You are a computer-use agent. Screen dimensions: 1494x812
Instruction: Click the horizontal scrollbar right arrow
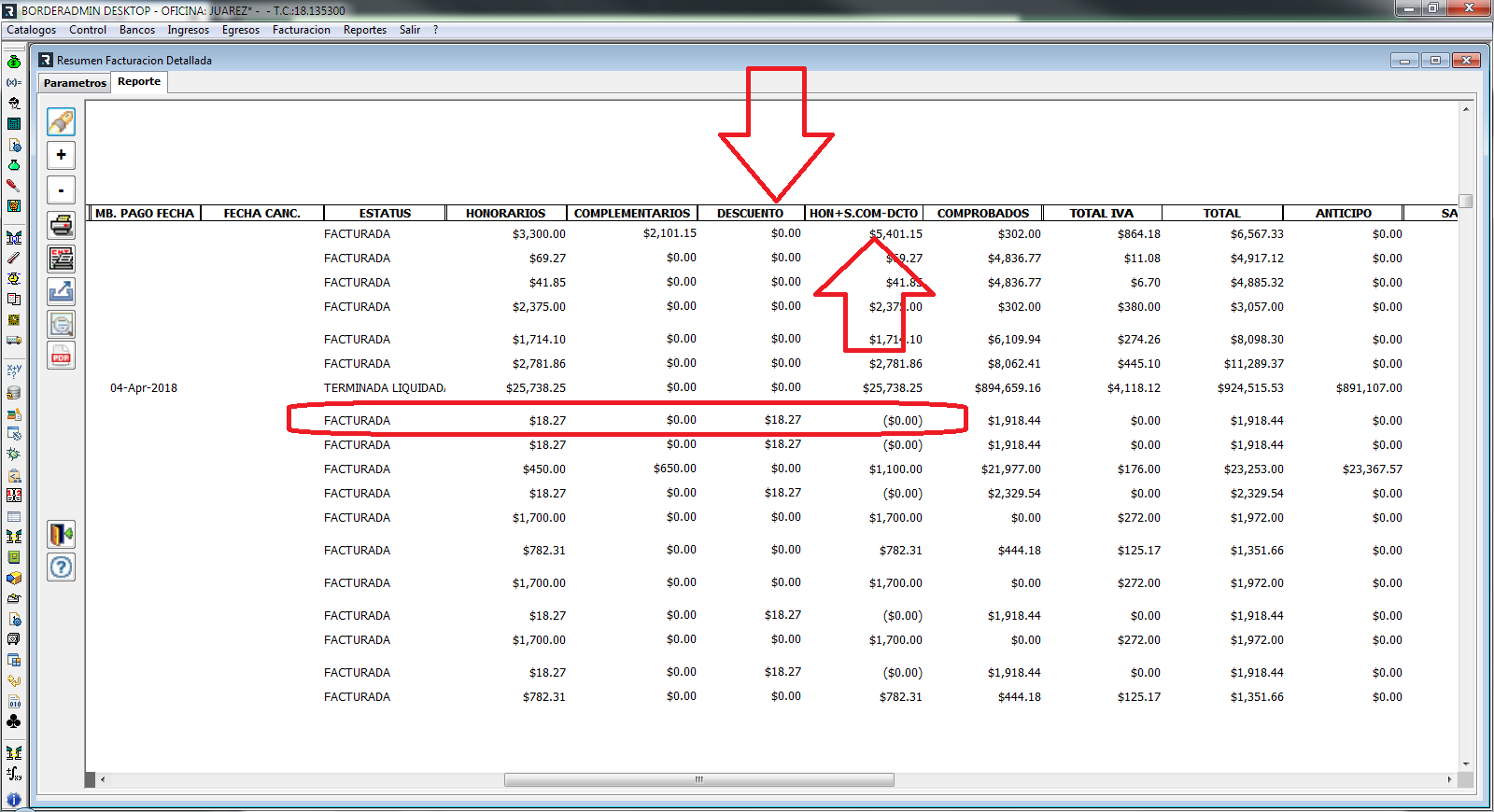[x=1449, y=779]
